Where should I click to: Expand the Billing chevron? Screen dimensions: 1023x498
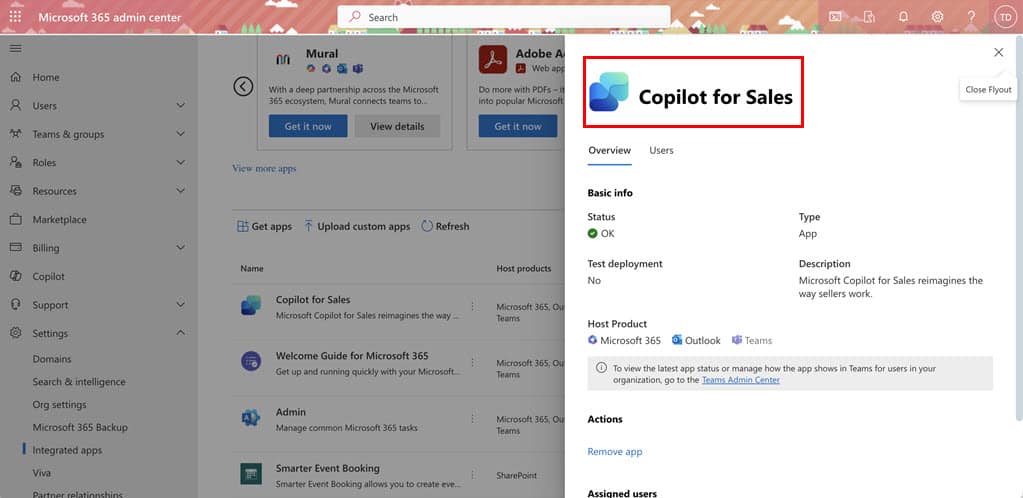[181, 247]
